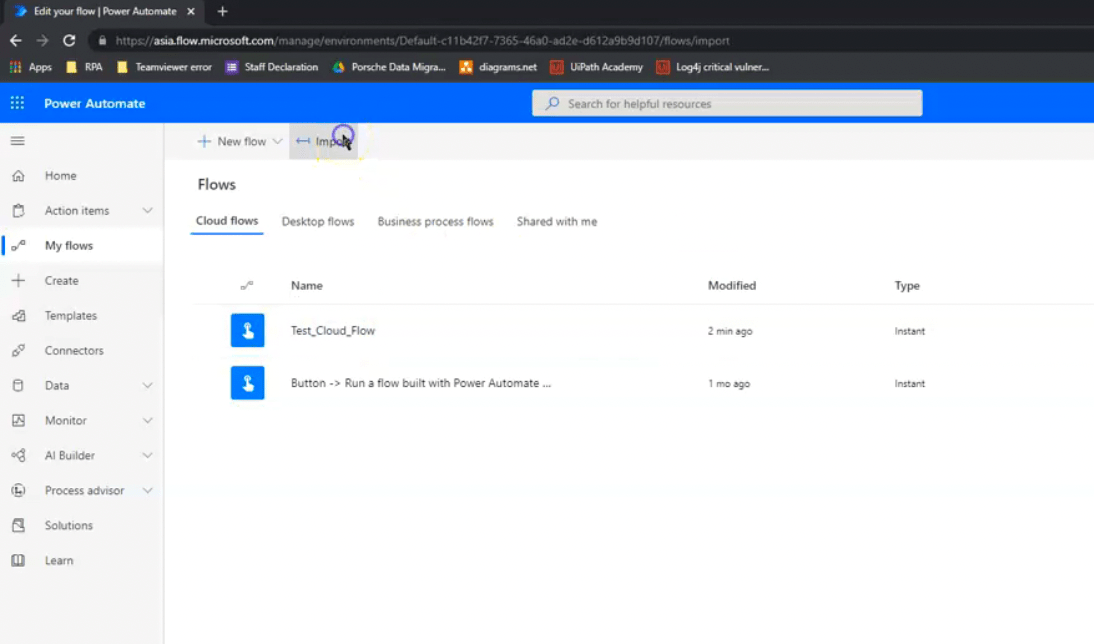
Task: Open the RPA bookmark folder
Action: click(x=84, y=67)
